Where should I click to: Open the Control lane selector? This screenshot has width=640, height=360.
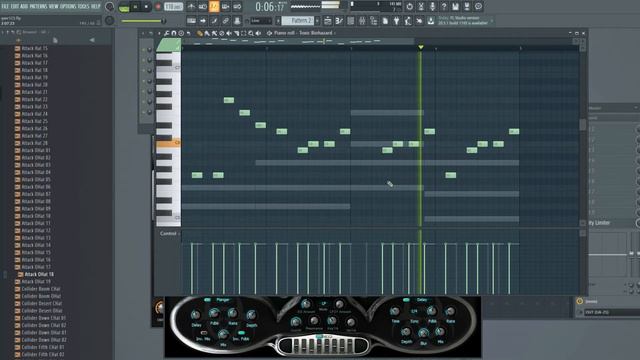(x=168, y=233)
